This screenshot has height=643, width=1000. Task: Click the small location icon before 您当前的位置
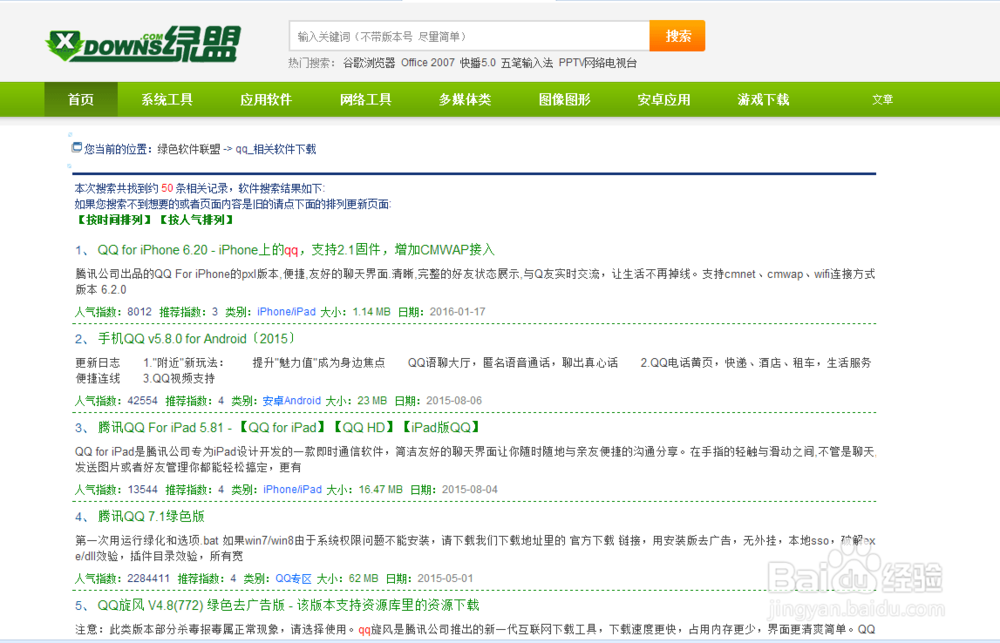tap(77, 147)
